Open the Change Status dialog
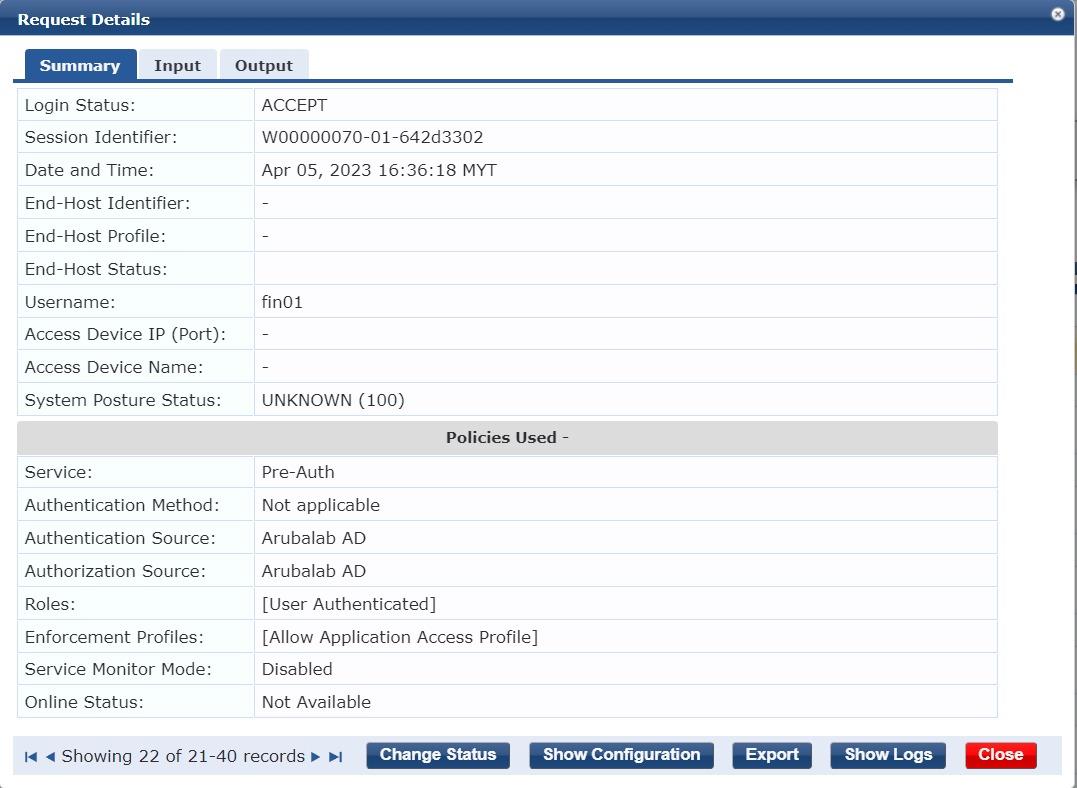Image resolution: width=1077 pixels, height=788 pixels. click(437, 755)
